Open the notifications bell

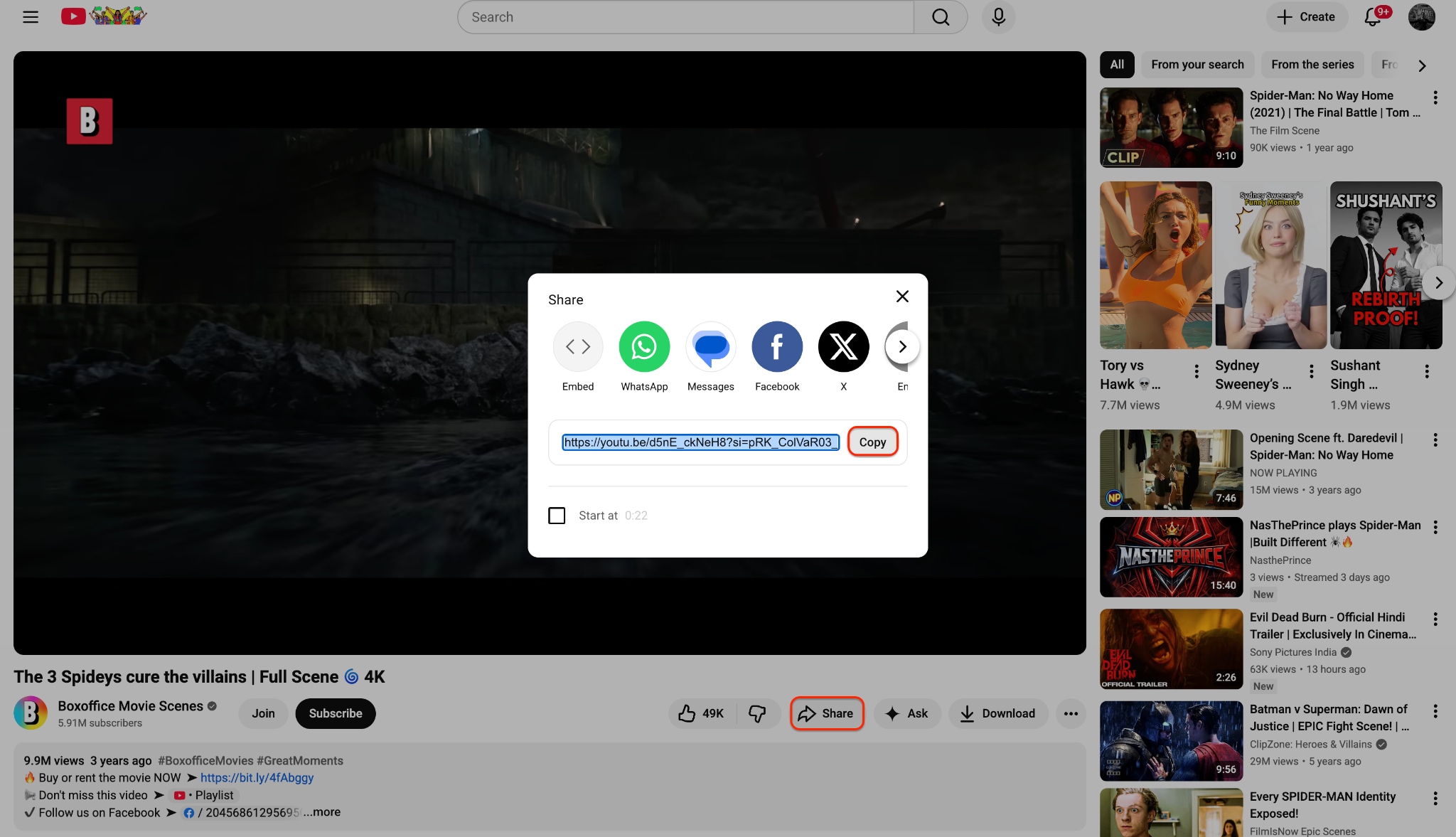1373,17
